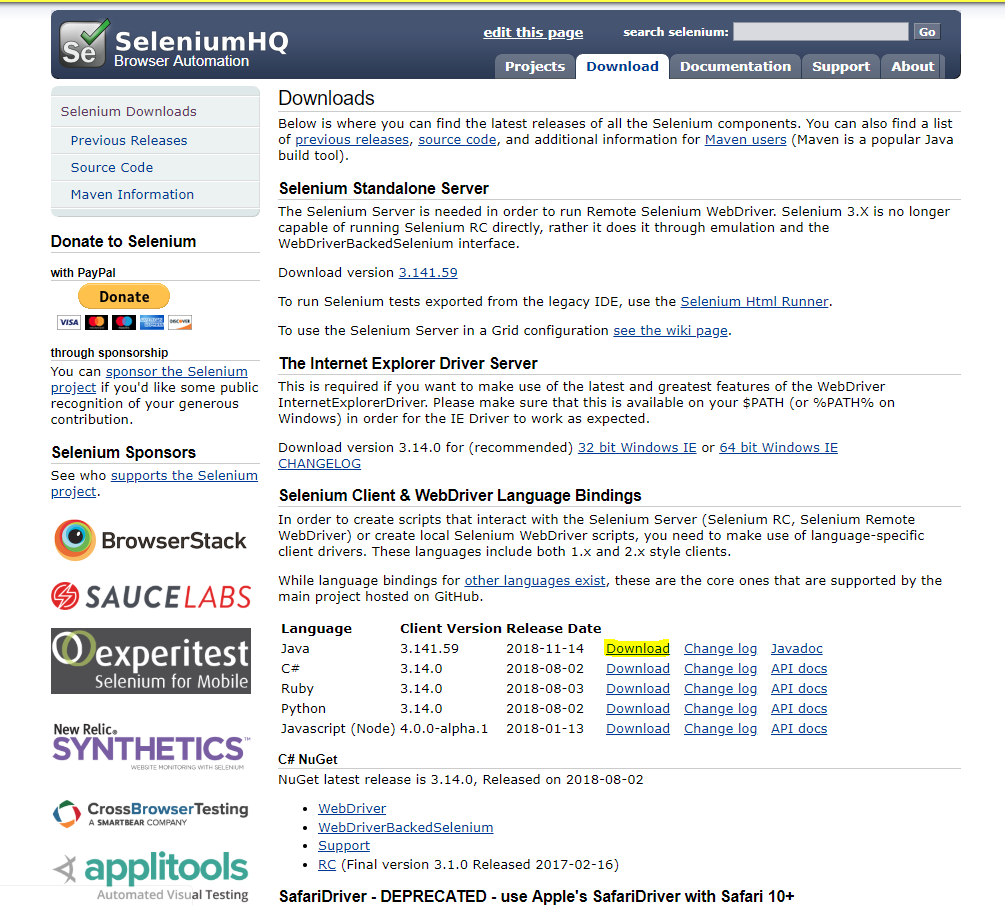The image size is (1005, 905).
Task: Click the Javascript (Node) Download link
Action: pos(638,729)
